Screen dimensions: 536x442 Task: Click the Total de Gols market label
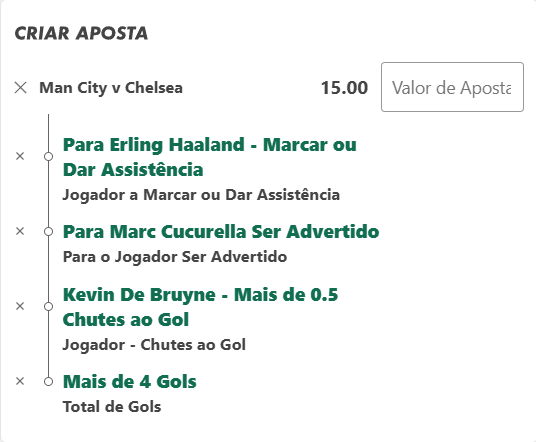coord(112,407)
